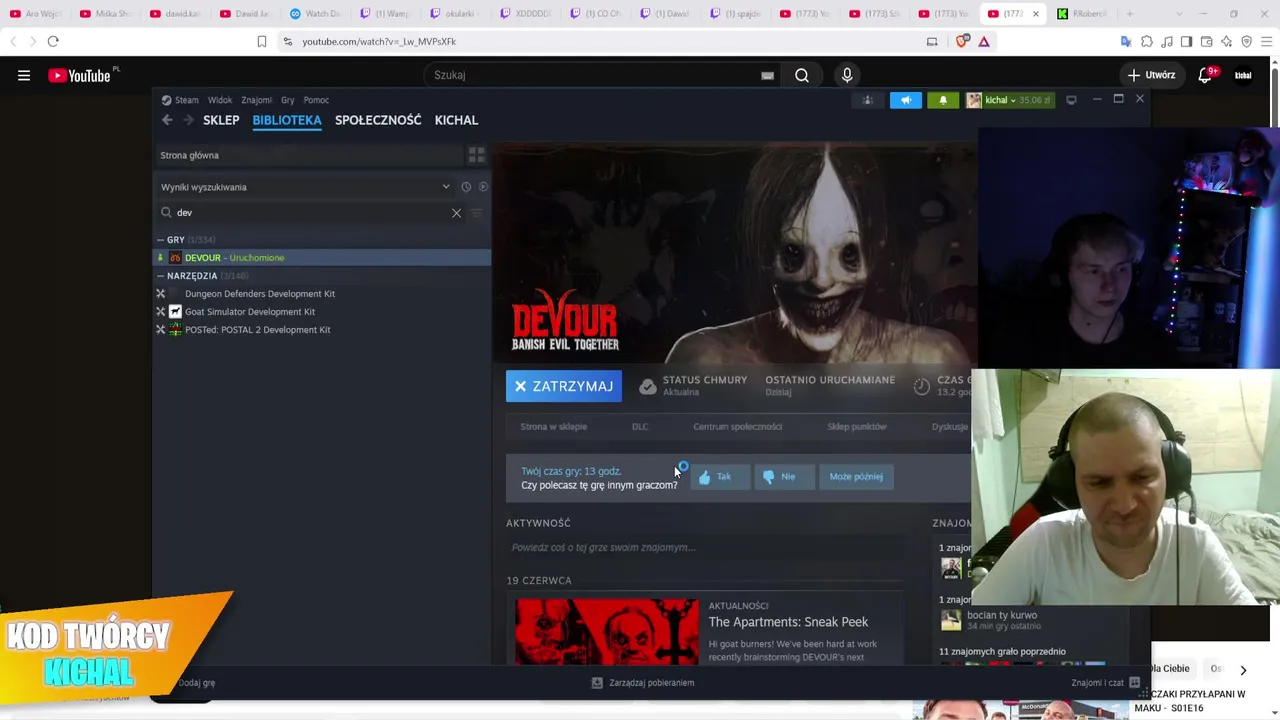
Task: Open the library collections grid view icon
Action: (x=476, y=155)
